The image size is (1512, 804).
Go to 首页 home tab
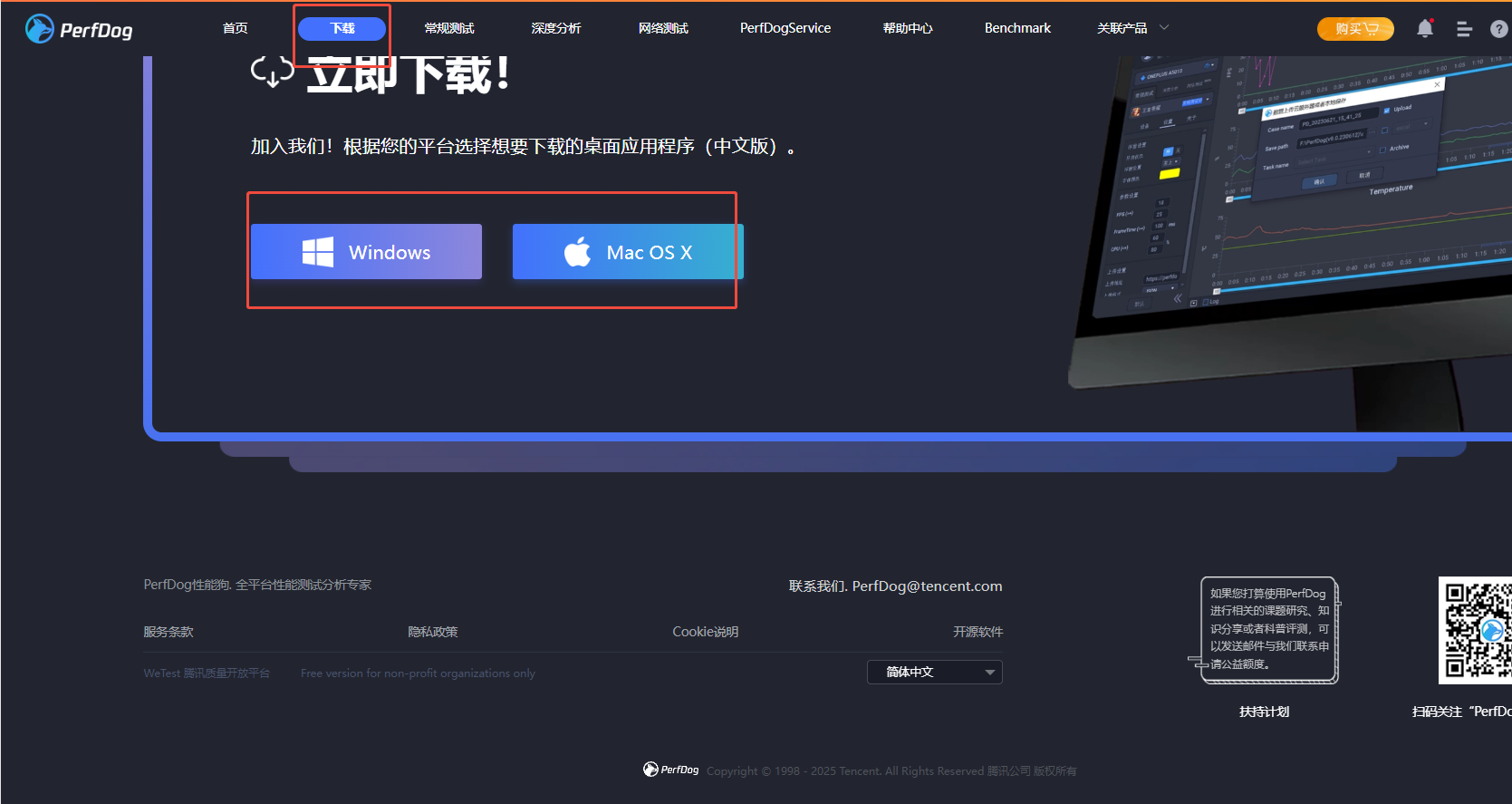[x=236, y=28]
